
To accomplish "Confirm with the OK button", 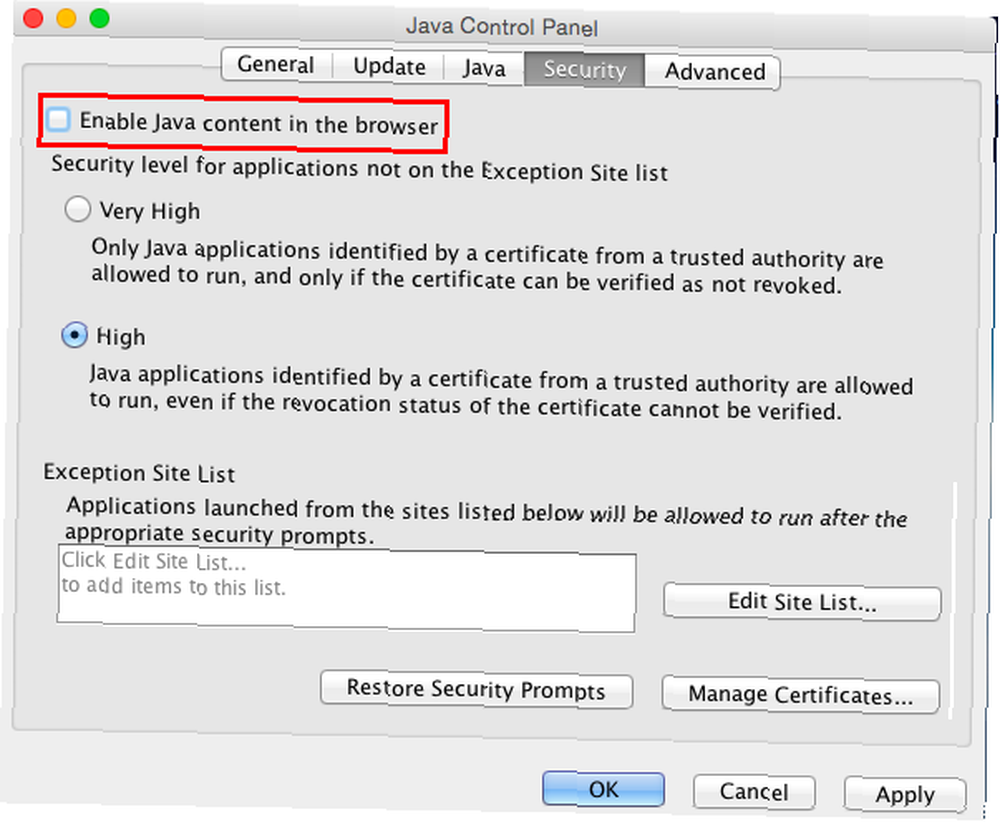I will pyautogui.click(x=603, y=789).
